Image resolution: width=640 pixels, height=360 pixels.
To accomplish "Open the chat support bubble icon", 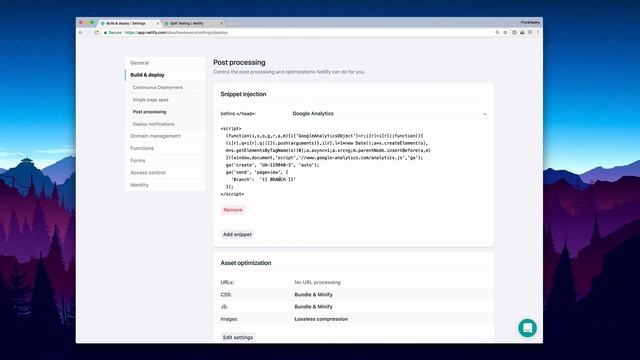I will [x=527, y=328].
